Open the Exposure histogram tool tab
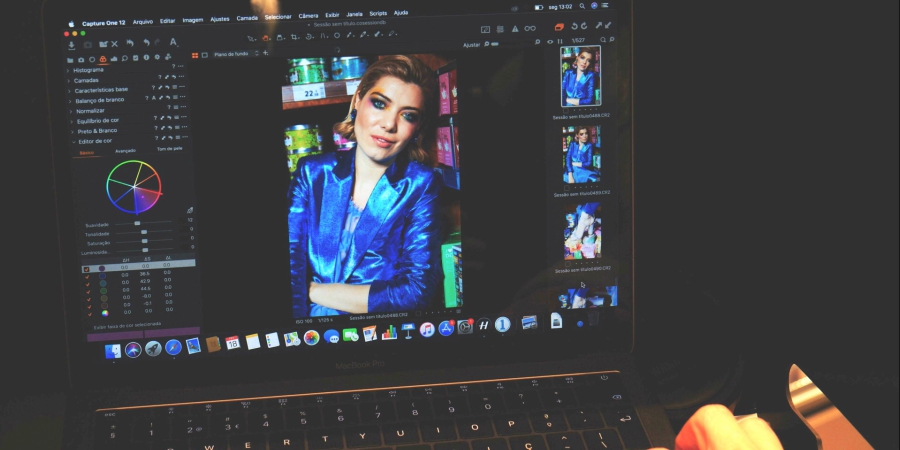Image resolution: width=900 pixels, height=450 pixels. (114, 59)
